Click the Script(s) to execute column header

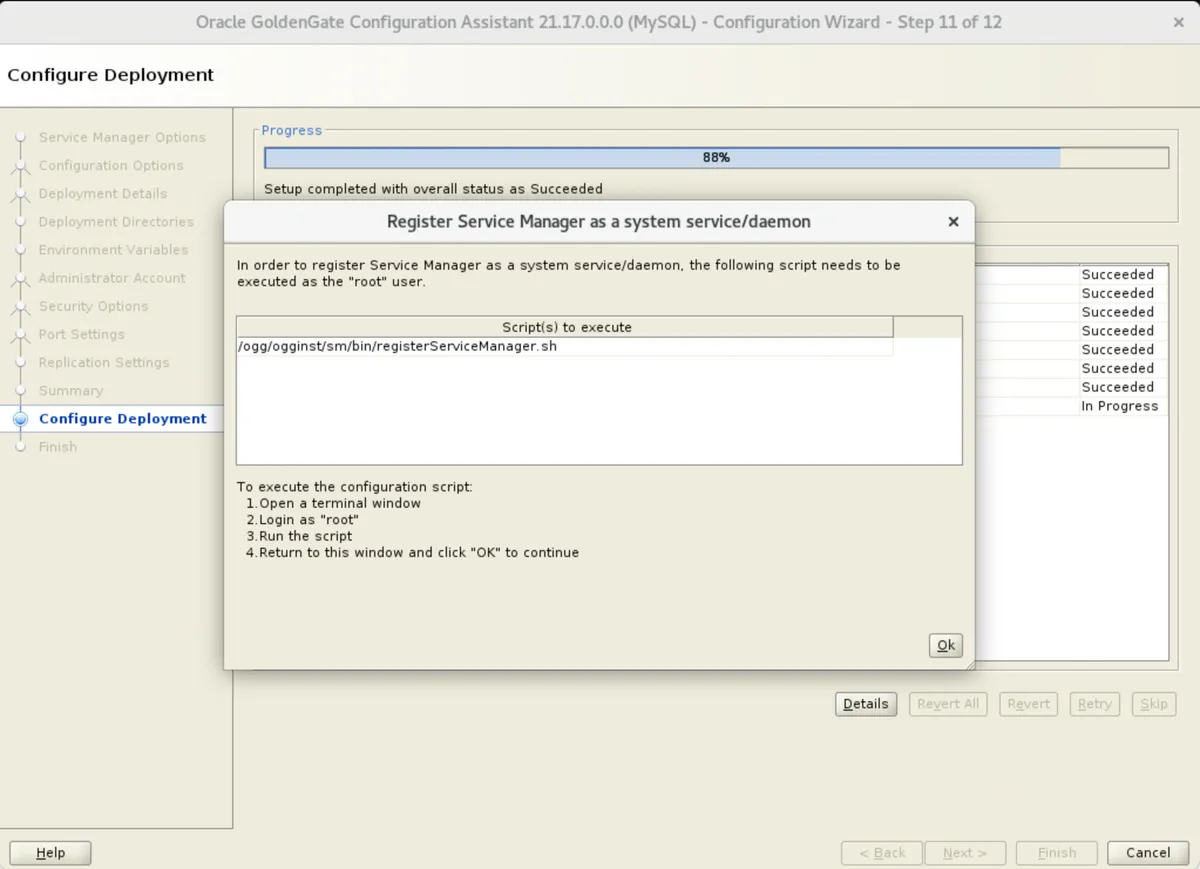pos(565,327)
